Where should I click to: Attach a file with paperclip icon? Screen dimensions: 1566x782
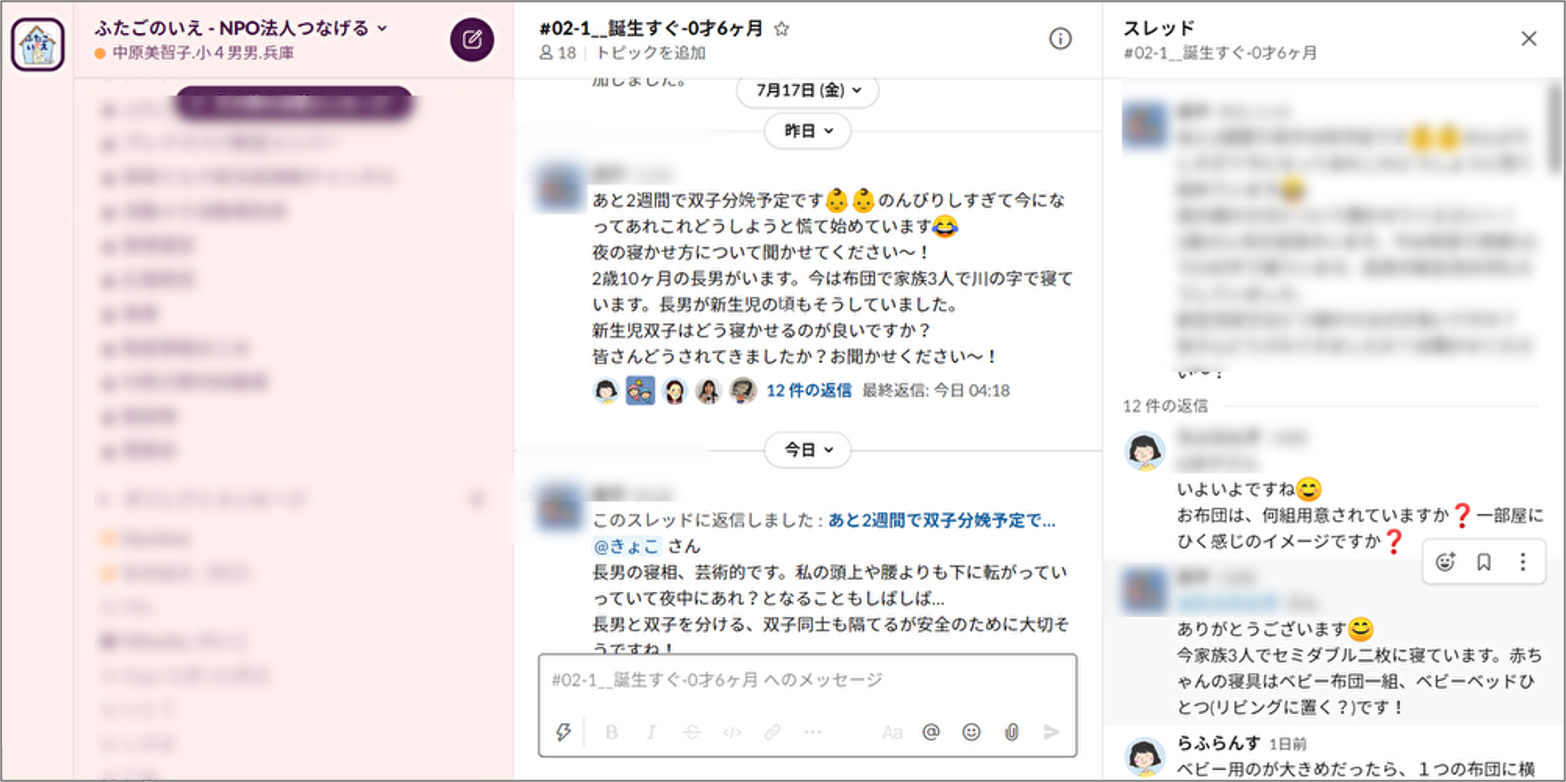pos(1011,732)
